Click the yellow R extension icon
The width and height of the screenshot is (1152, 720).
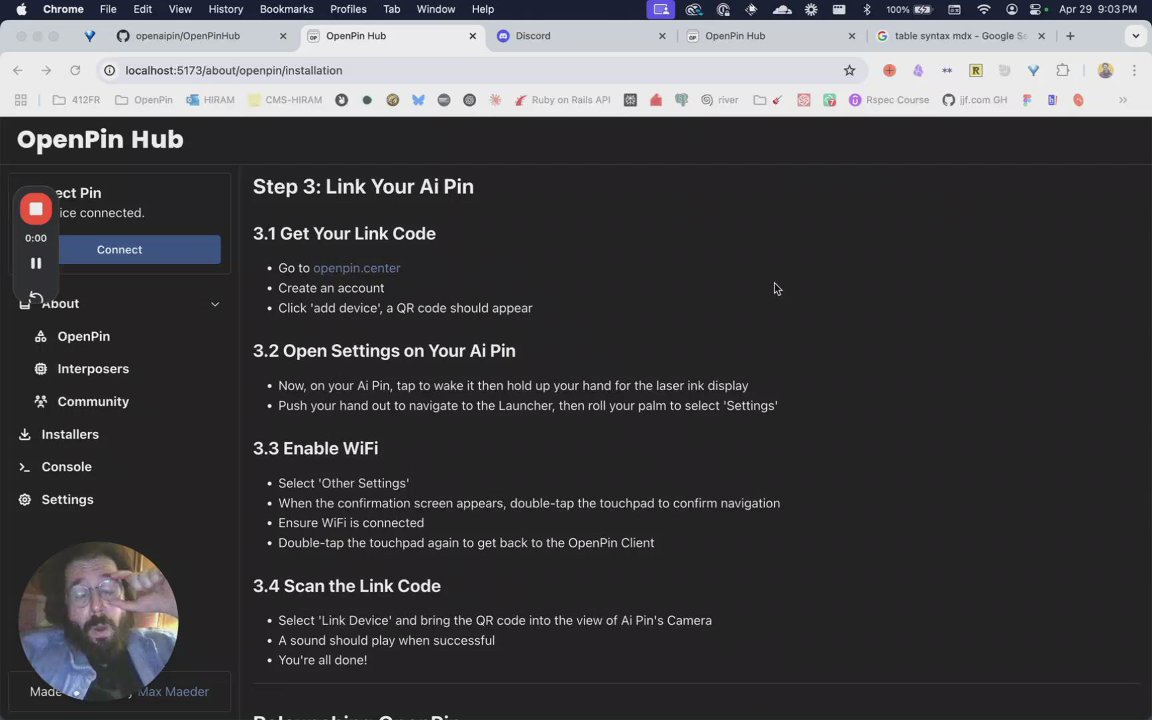pos(976,71)
